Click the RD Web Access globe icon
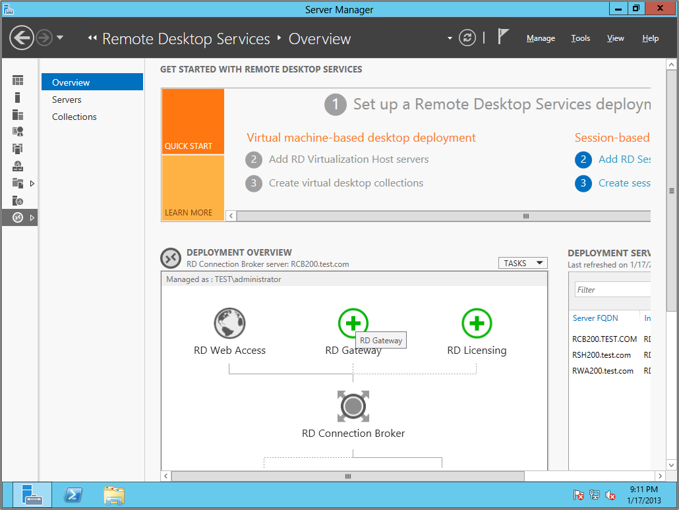This screenshot has height=510, width=679. [x=229, y=323]
